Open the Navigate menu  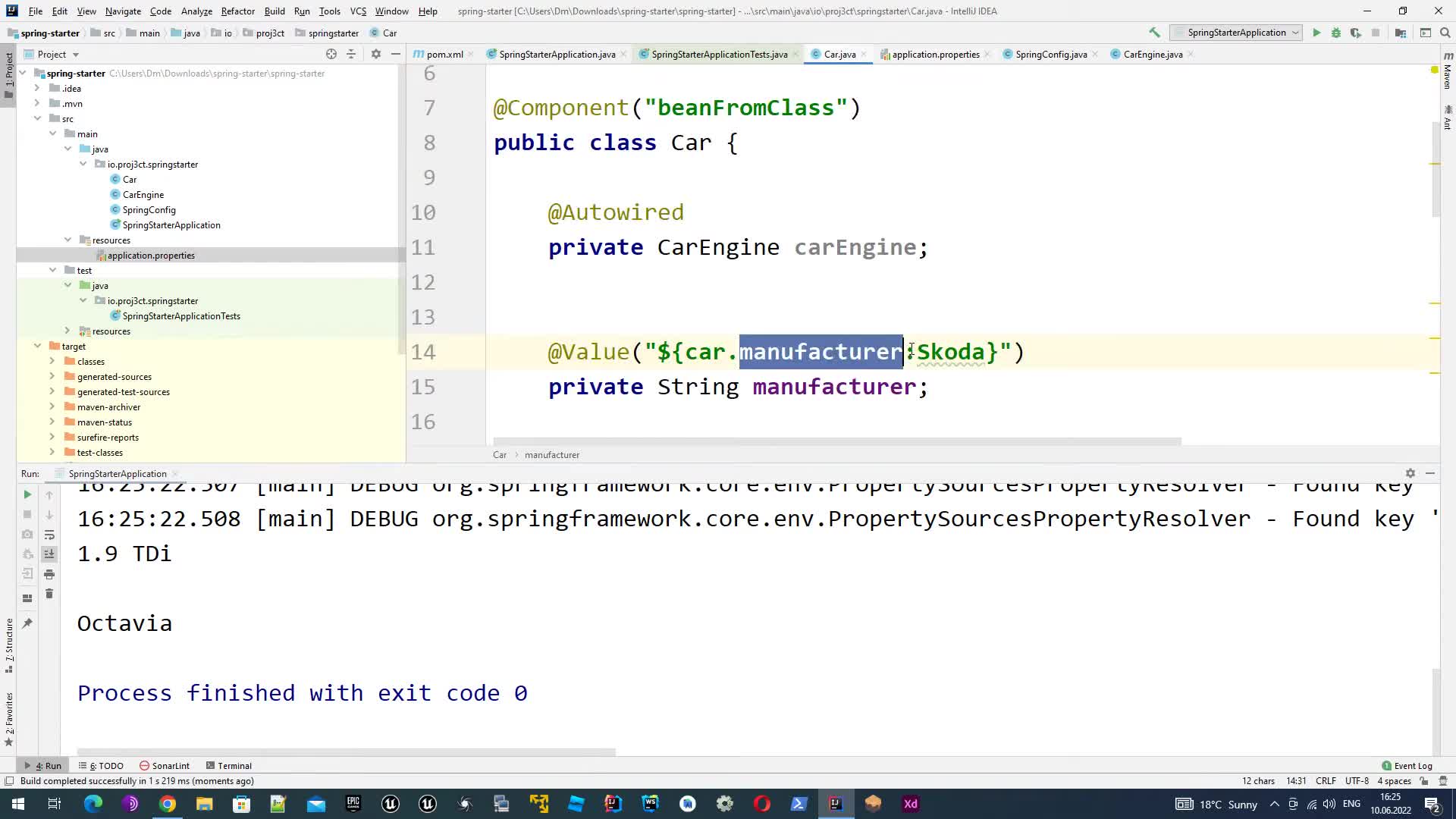click(x=123, y=11)
